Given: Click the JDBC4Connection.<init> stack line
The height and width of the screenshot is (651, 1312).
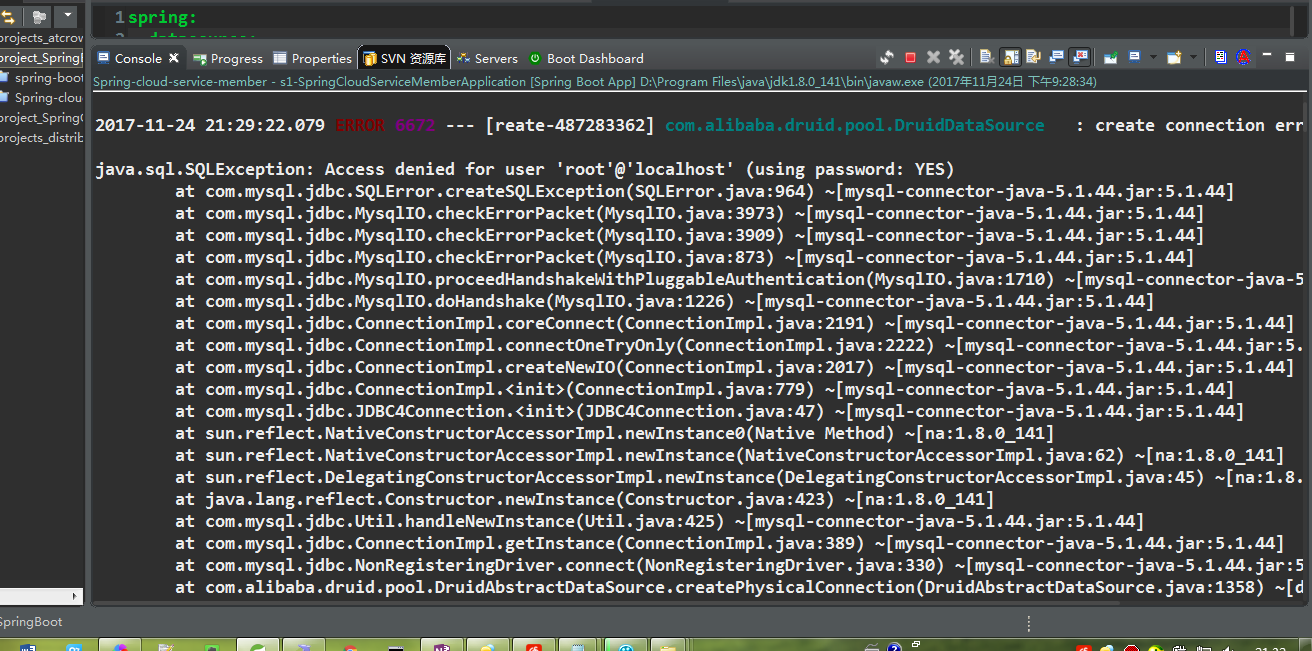Looking at the screenshot, I should (710, 411).
